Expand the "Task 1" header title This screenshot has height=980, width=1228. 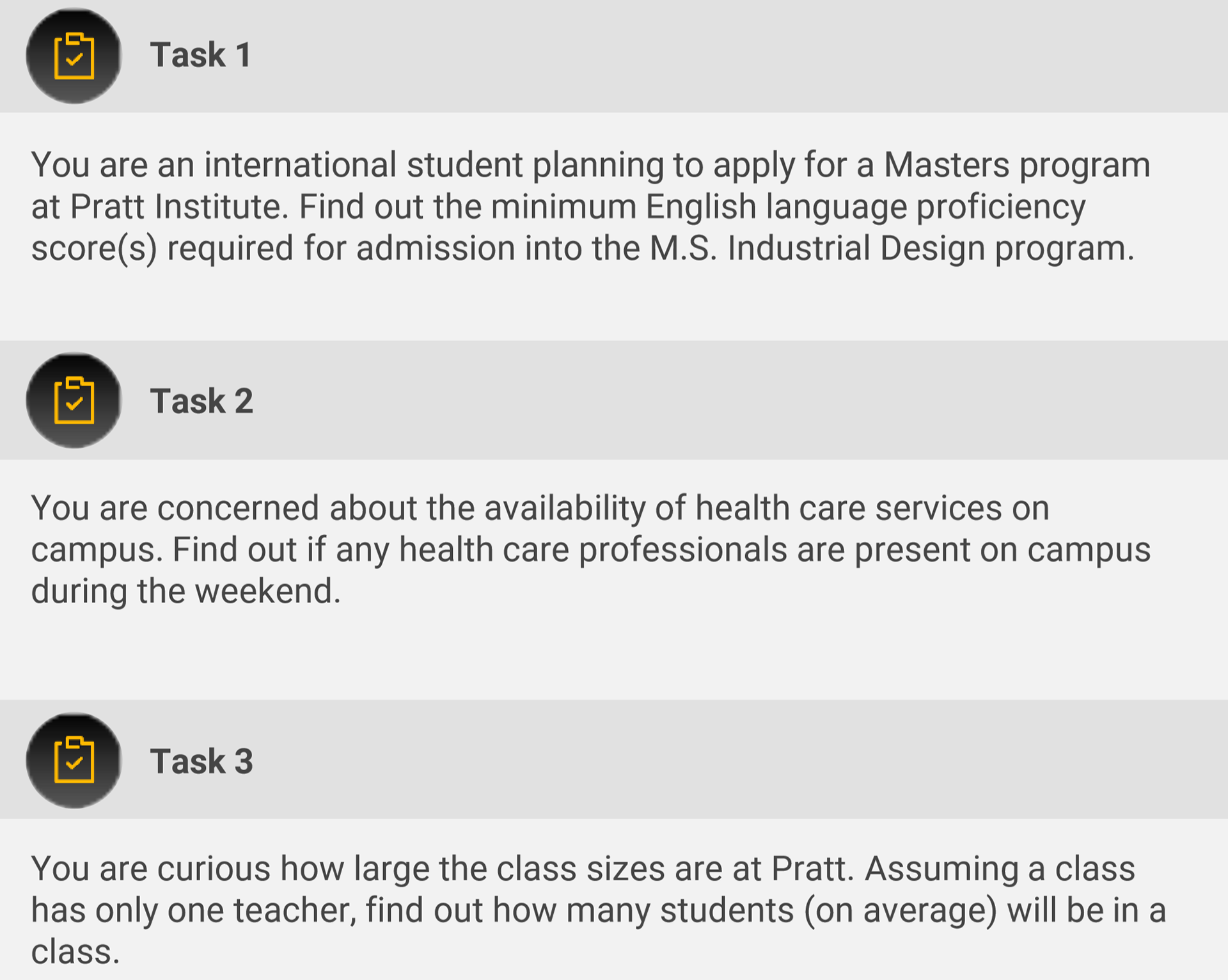(x=200, y=55)
